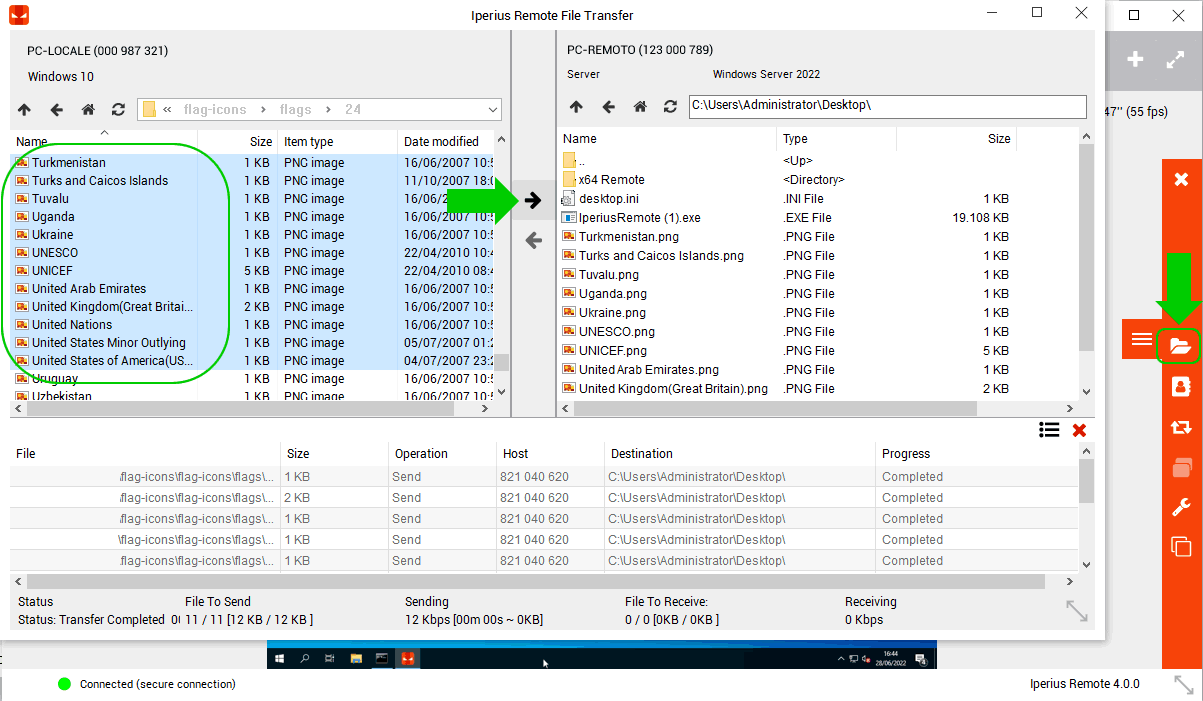Image resolution: width=1203 pixels, height=701 pixels.
Task: Select Uganda in the PC-LOCALE list
Action: tap(53, 217)
